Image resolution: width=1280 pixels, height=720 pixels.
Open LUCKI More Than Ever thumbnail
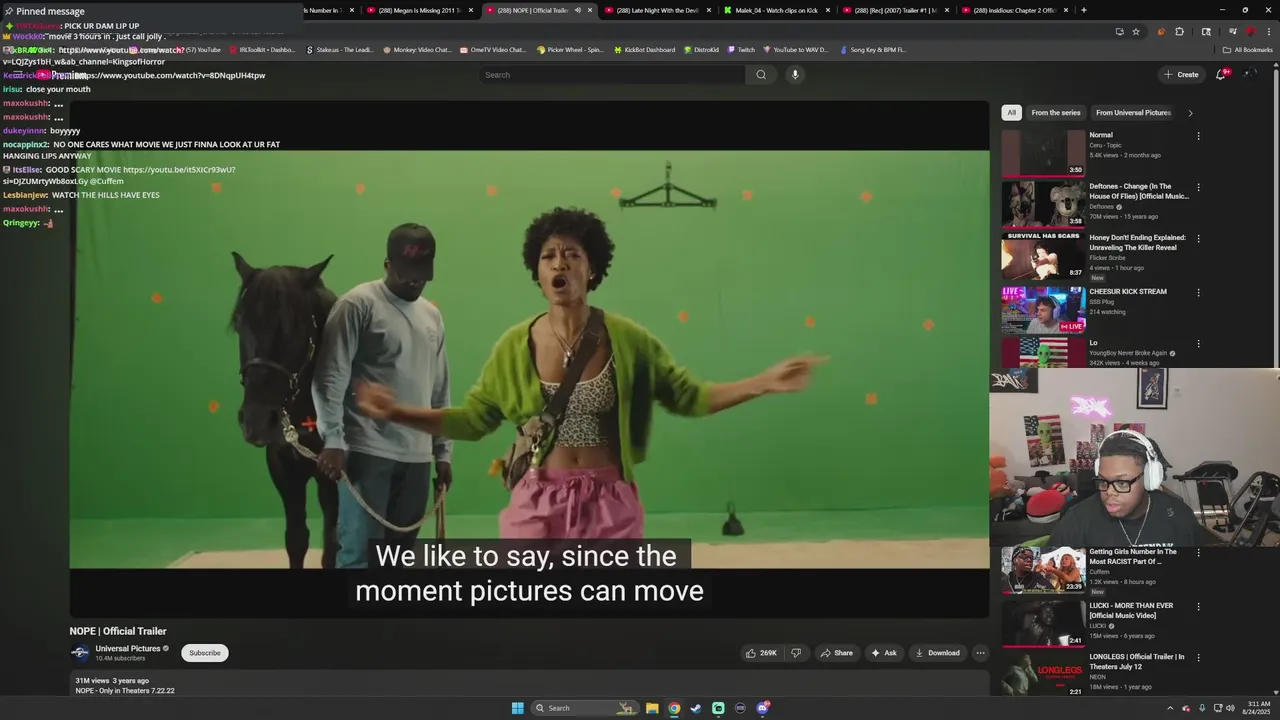(x=1043, y=623)
